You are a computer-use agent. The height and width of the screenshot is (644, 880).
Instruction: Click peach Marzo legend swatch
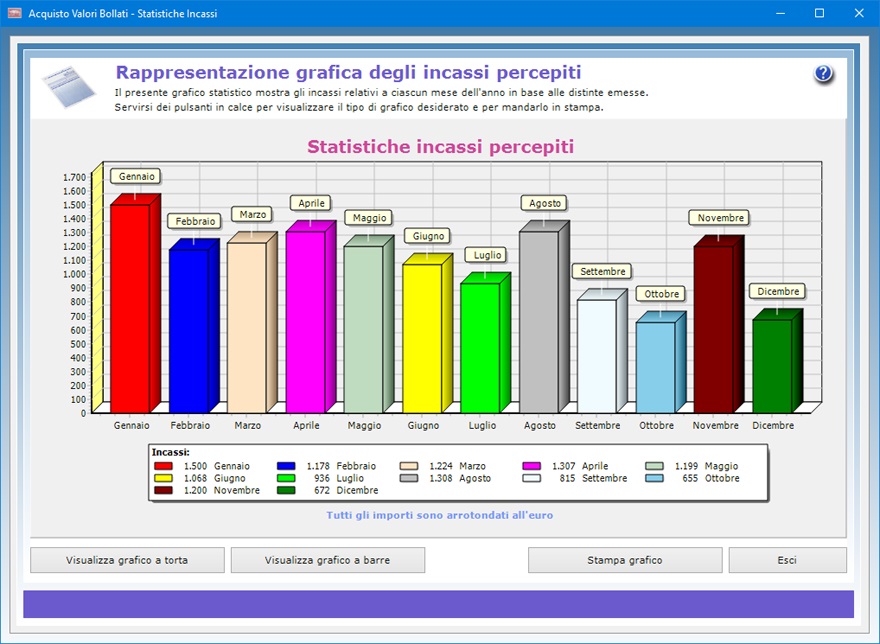[409, 466]
